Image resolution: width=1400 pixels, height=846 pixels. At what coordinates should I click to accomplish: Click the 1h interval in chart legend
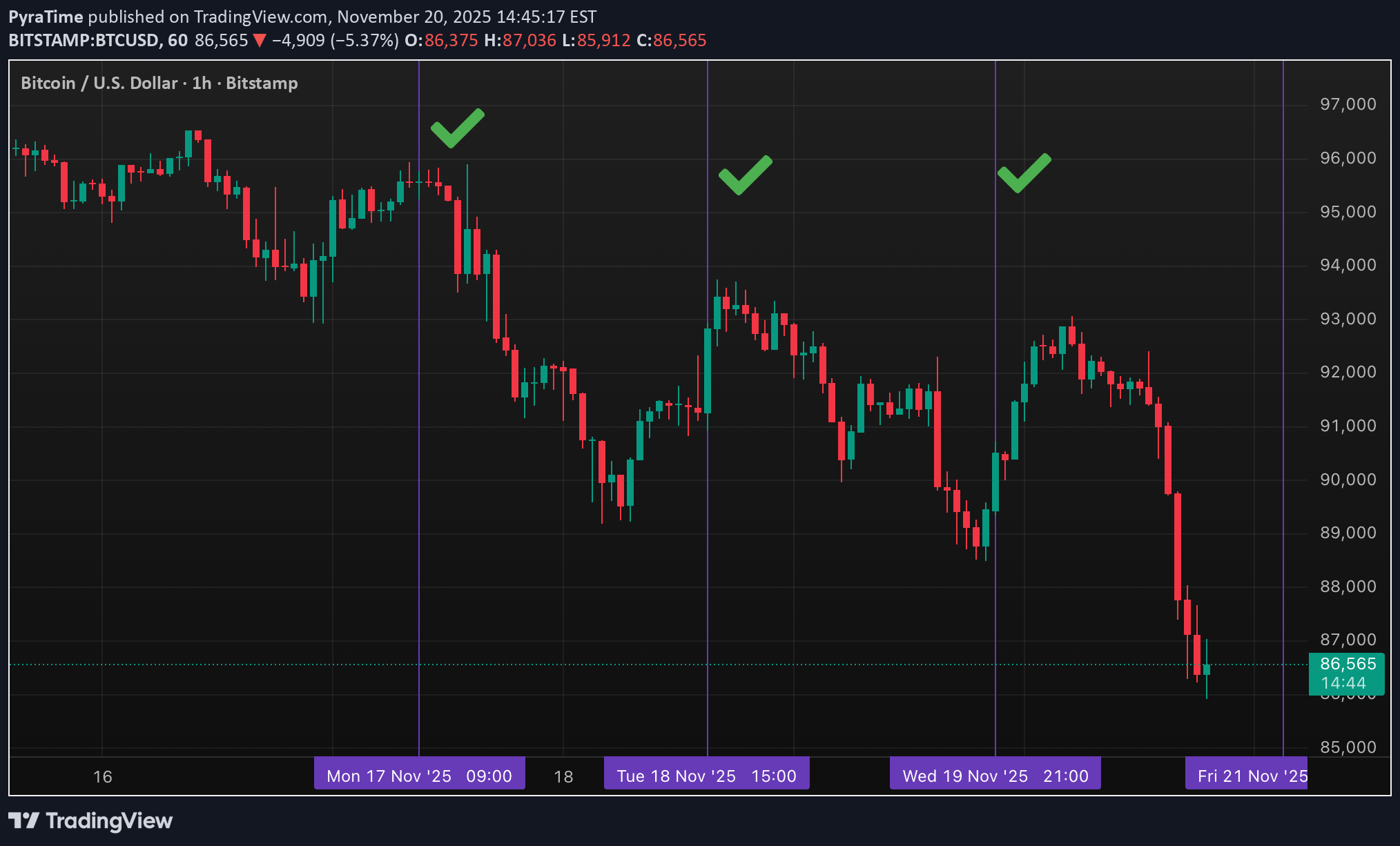click(201, 83)
